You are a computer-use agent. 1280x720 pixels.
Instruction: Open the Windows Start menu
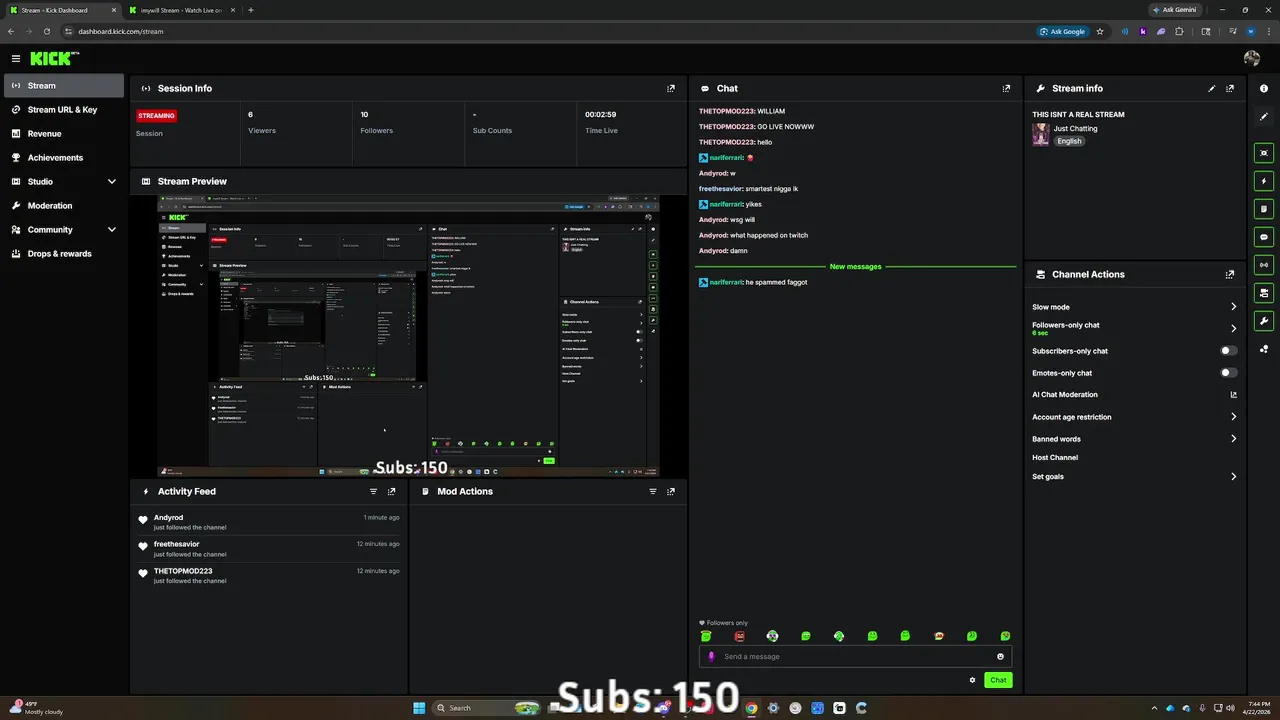click(420, 708)
